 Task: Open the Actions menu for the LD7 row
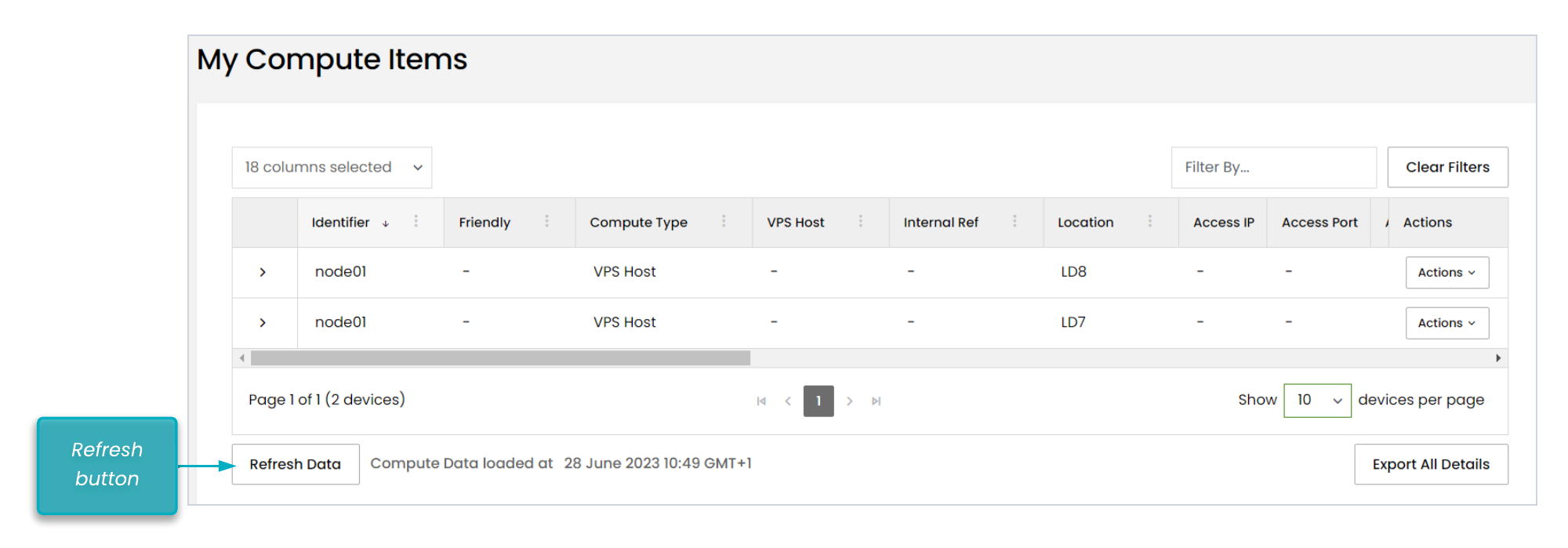click(x=1446, y=323)
